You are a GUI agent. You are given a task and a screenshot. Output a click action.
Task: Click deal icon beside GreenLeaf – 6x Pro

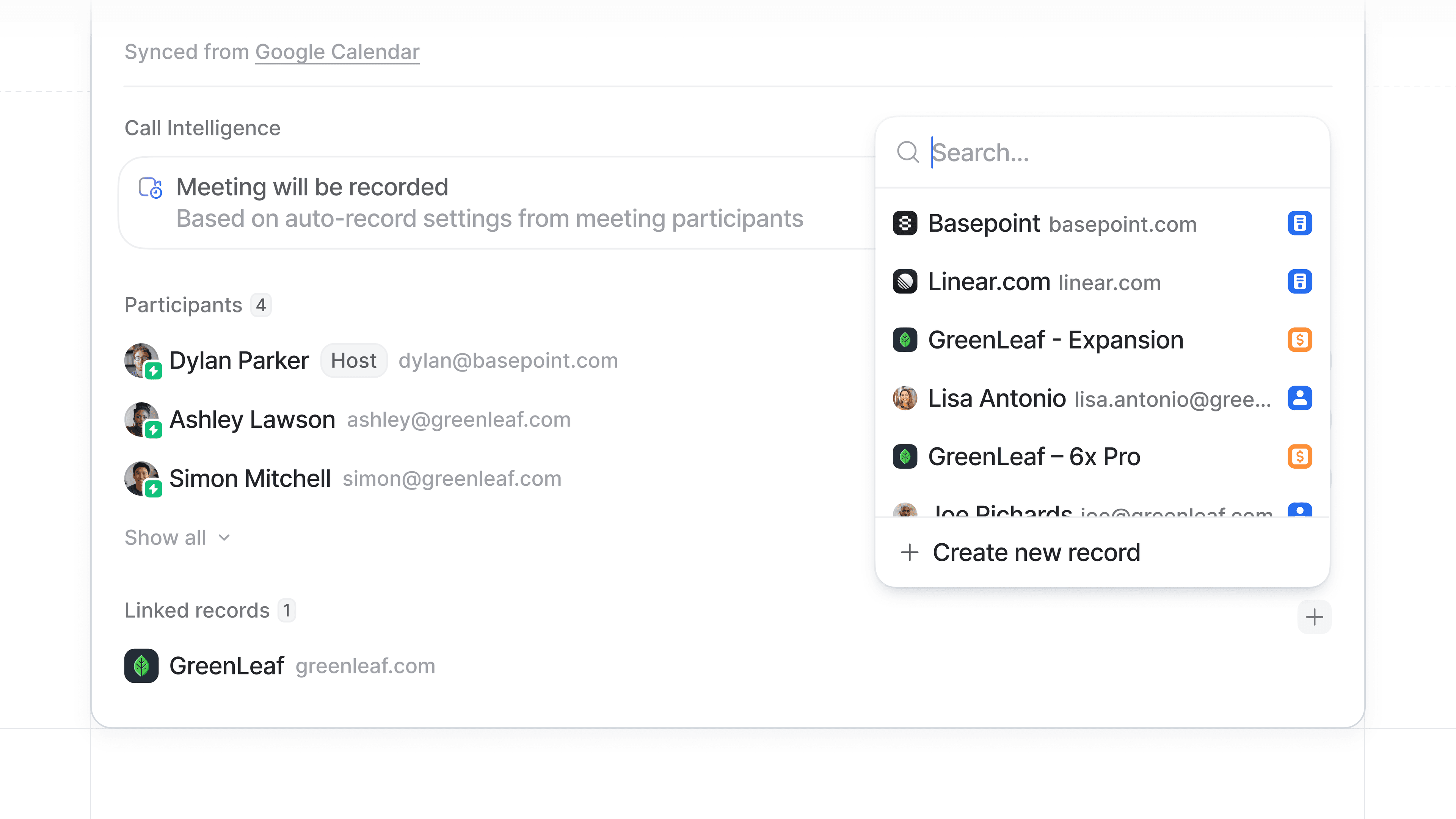(x=1299, y=456)
